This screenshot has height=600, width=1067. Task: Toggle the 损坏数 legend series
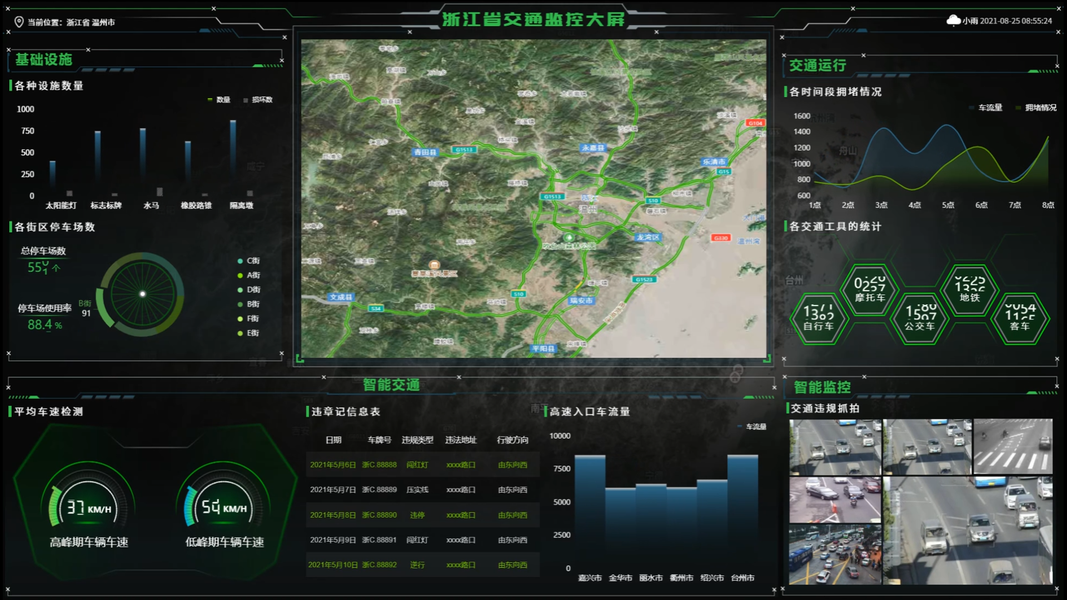tap(258, 100)
